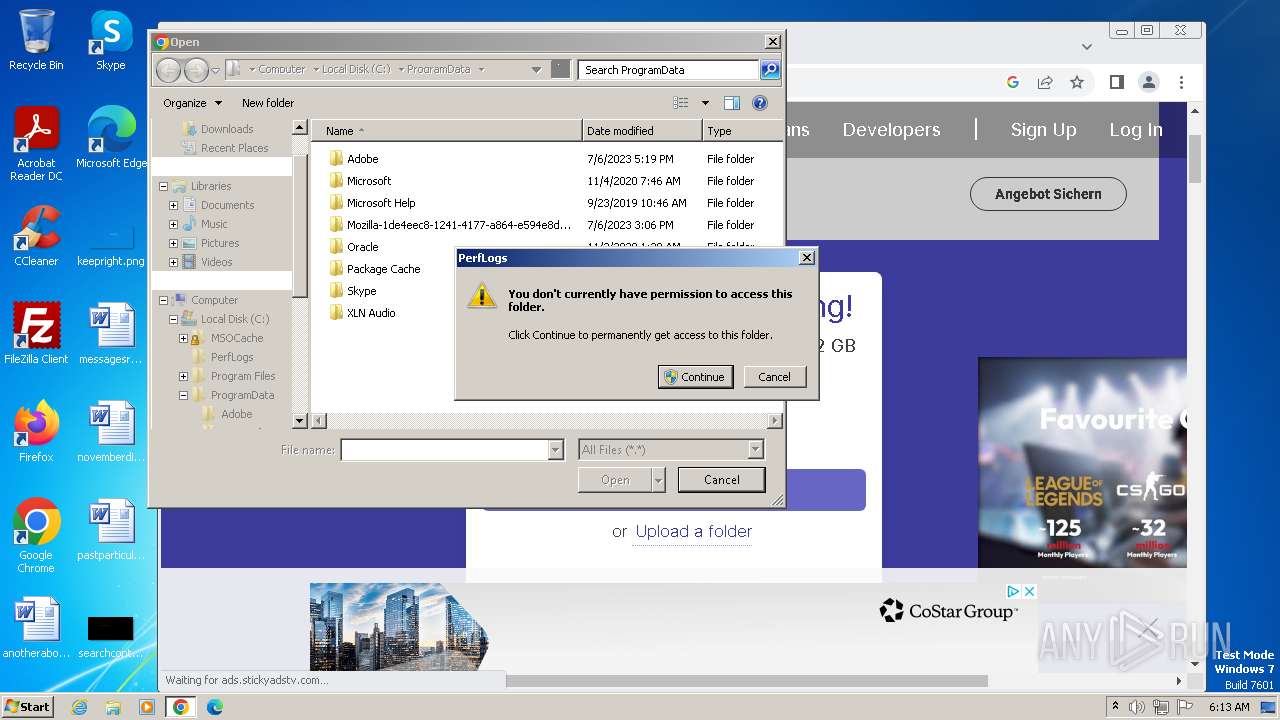Select PerfLogs in the navigation tree
Image resolution: width=1280 pixels, height=720 pixels.
click(x=232, y=357)
